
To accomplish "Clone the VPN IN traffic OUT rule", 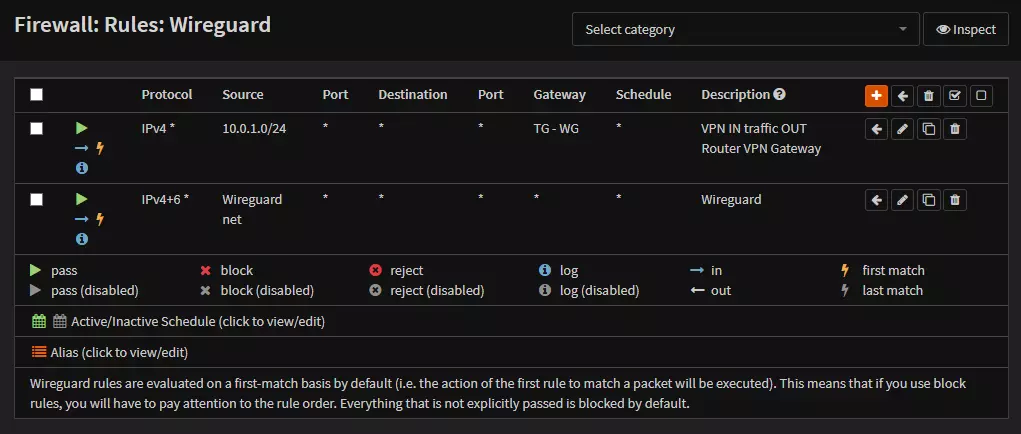I will (929, 129).
